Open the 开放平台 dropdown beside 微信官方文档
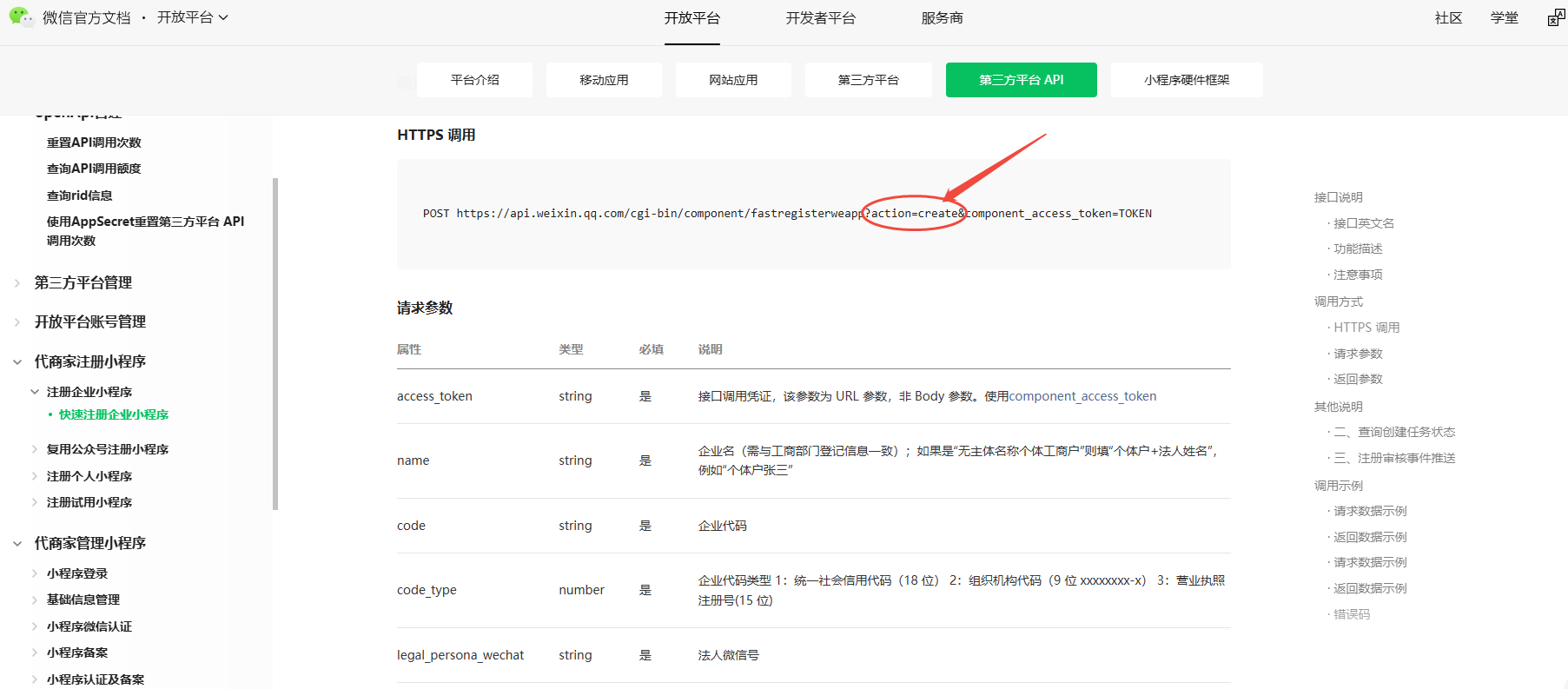The image size is (1568, 689). [192, 17]
